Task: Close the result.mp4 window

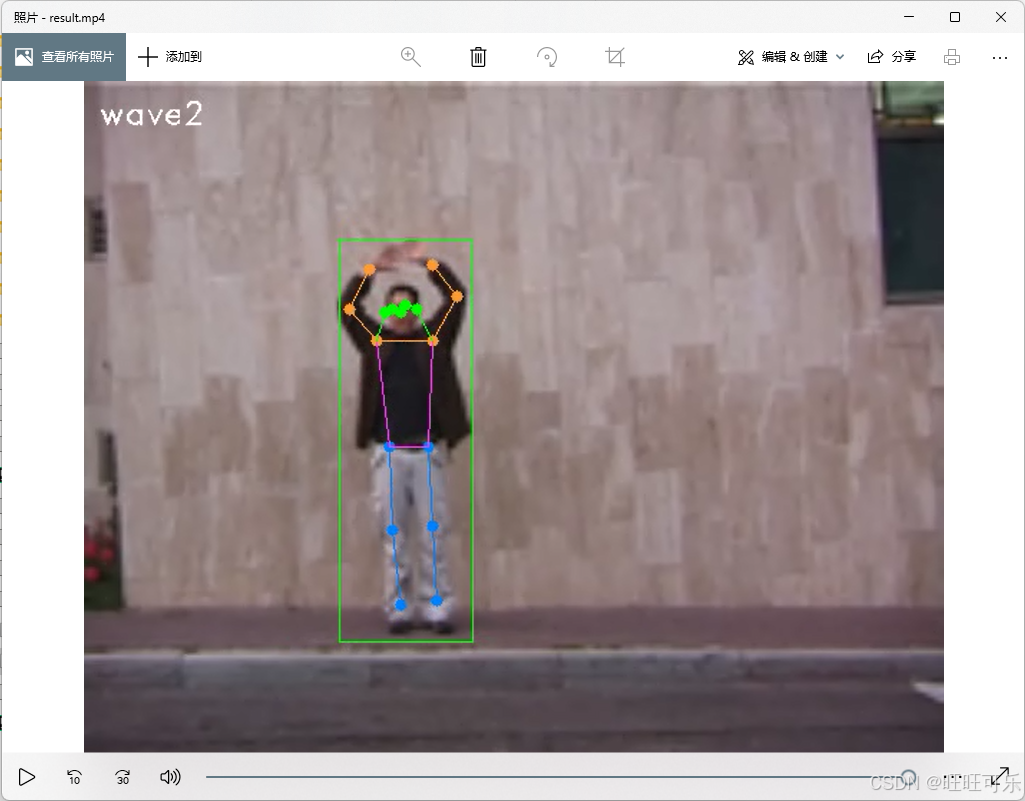Action: point(1001,17)
